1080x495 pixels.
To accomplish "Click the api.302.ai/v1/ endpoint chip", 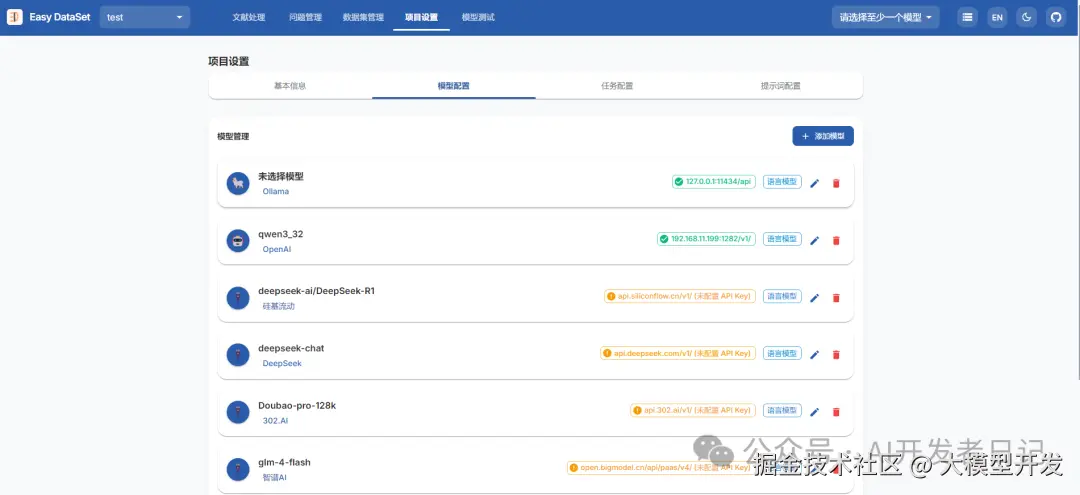I will pyautogui.click(x=693, y=410).
